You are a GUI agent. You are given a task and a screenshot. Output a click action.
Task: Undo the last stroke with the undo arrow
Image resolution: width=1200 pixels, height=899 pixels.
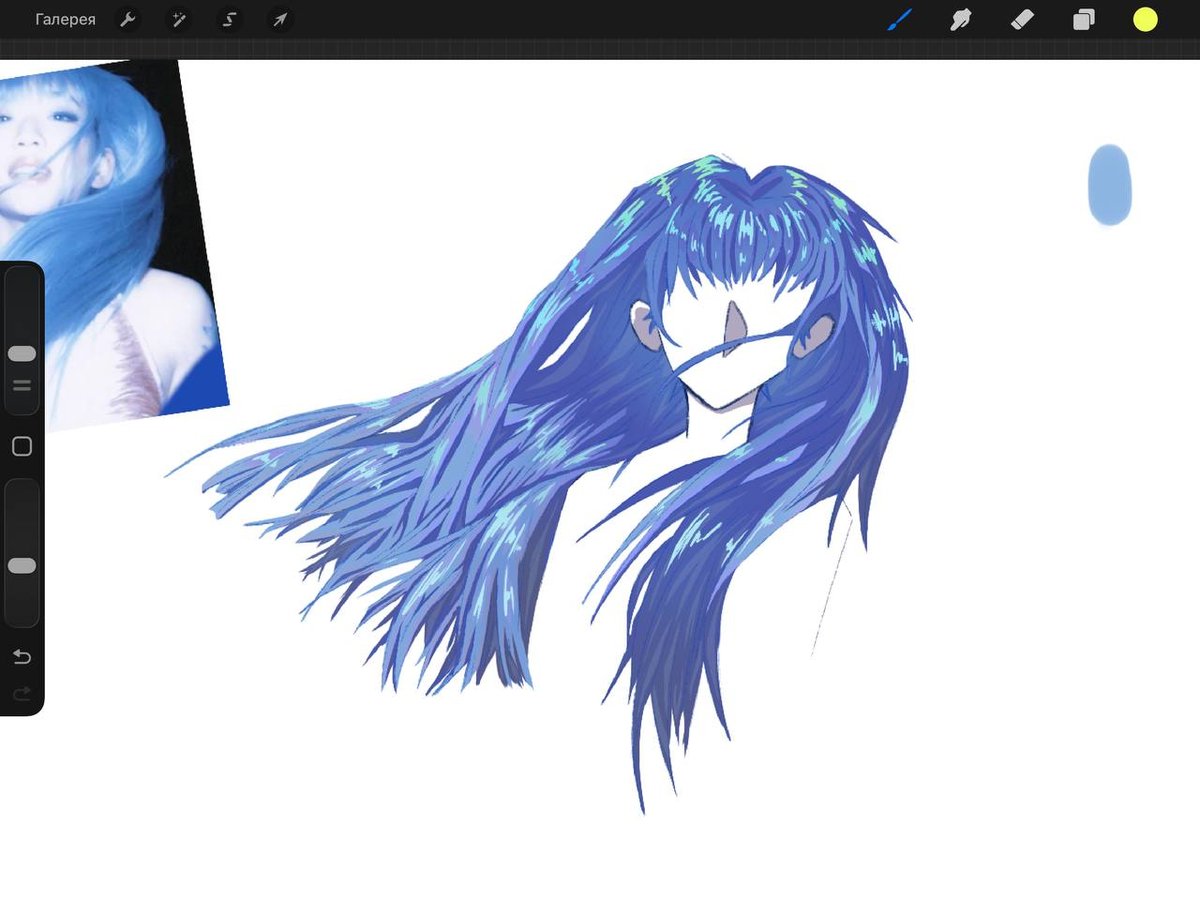[22, 656]
